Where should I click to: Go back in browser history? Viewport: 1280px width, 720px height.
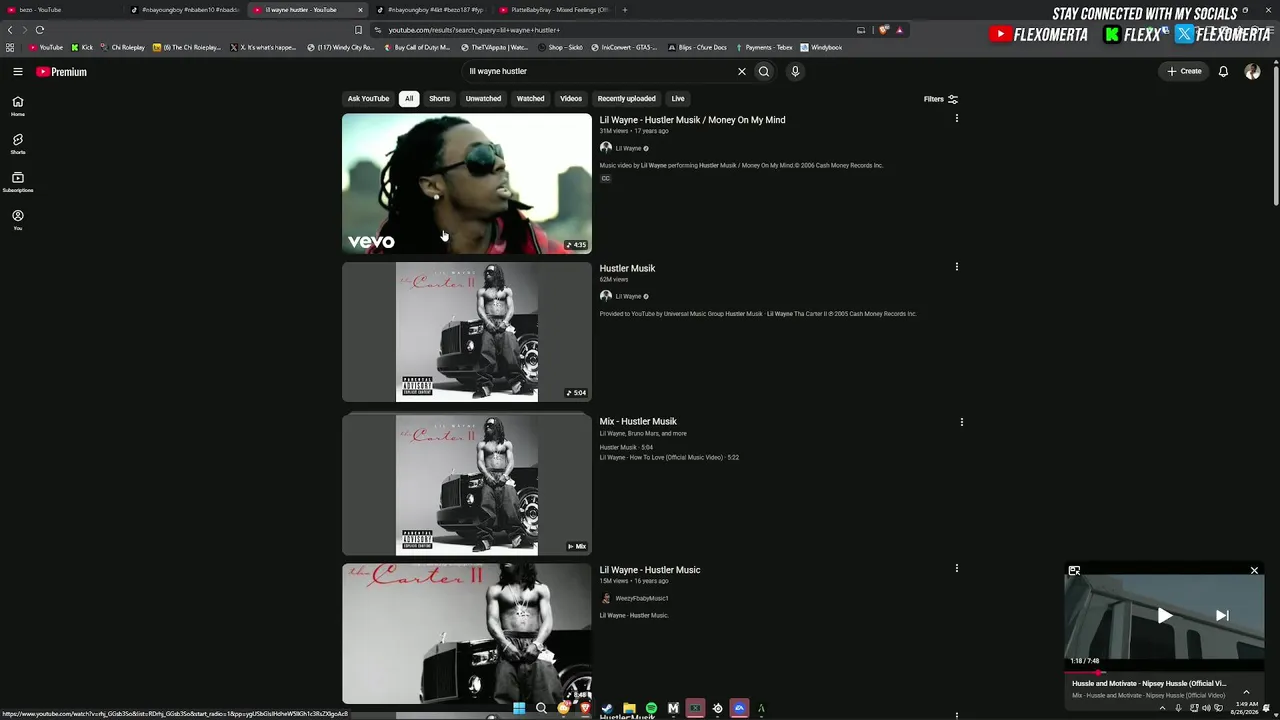pos(10,30)
